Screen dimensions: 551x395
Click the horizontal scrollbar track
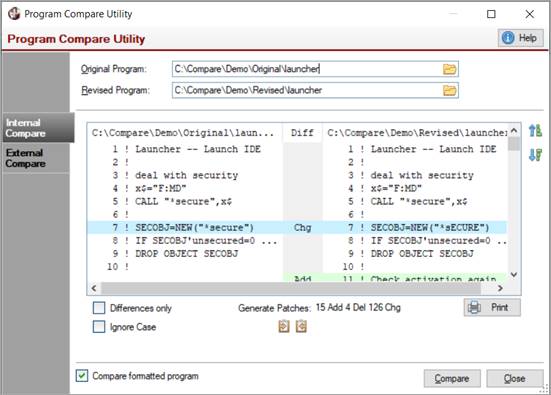291,288
